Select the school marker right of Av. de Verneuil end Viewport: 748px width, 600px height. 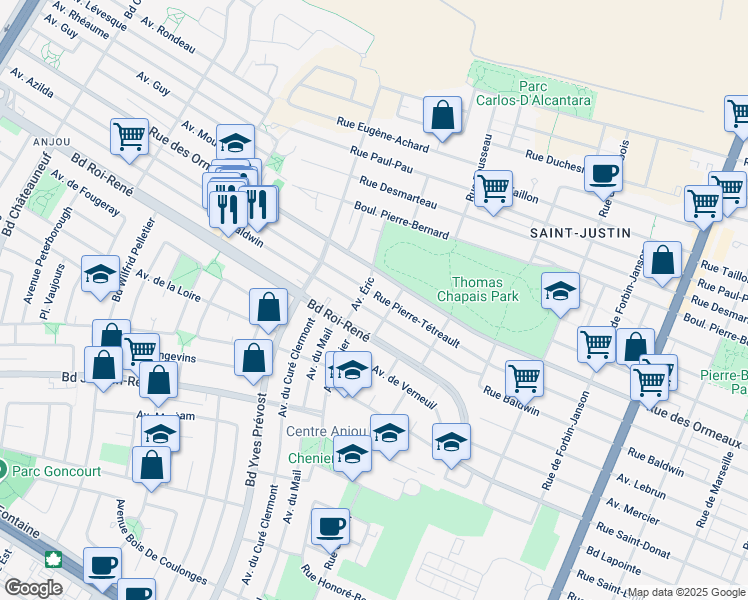pyautogui.click(x=451, y=443)
